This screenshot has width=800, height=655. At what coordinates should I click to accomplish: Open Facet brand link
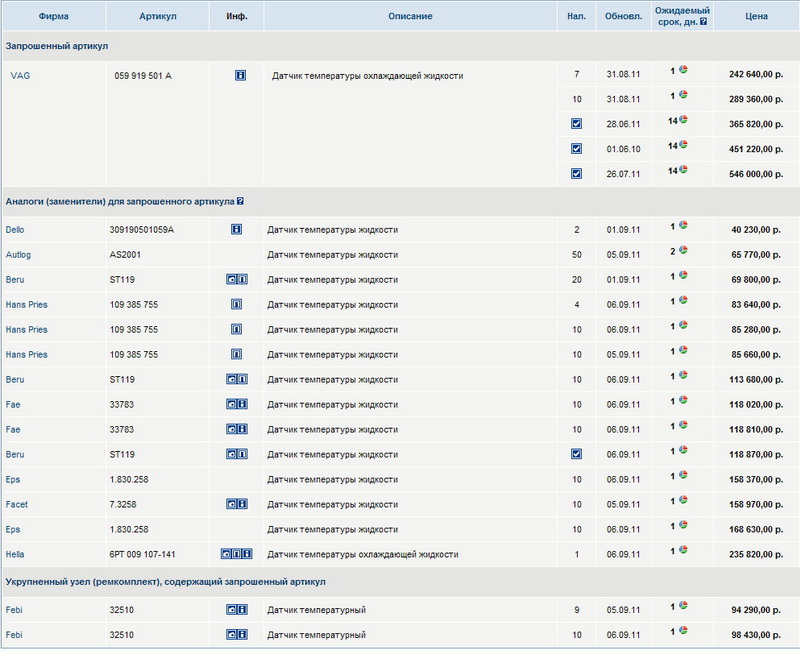pyautogui.click(x=17, y=505)
